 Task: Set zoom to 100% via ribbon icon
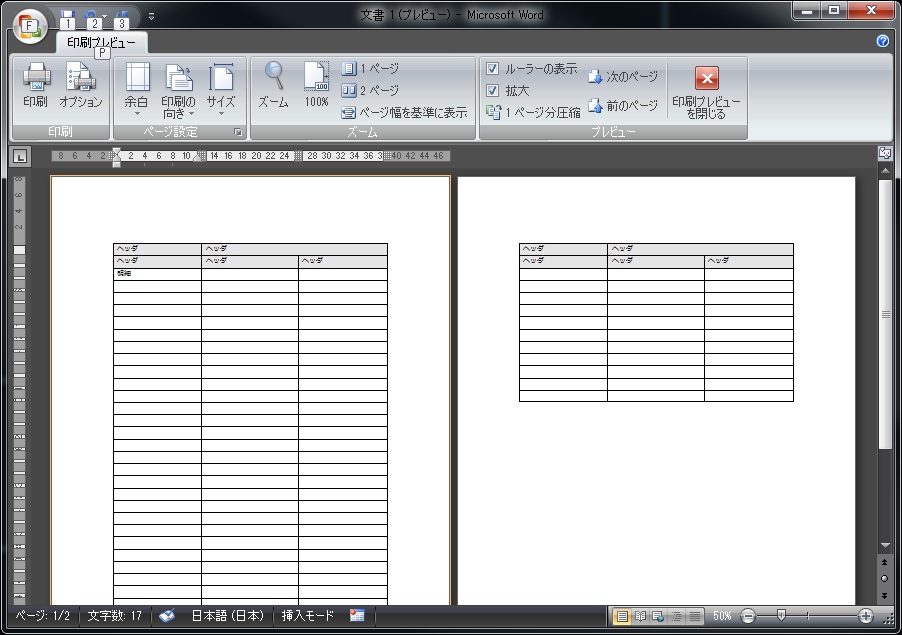tap(316, 86)
